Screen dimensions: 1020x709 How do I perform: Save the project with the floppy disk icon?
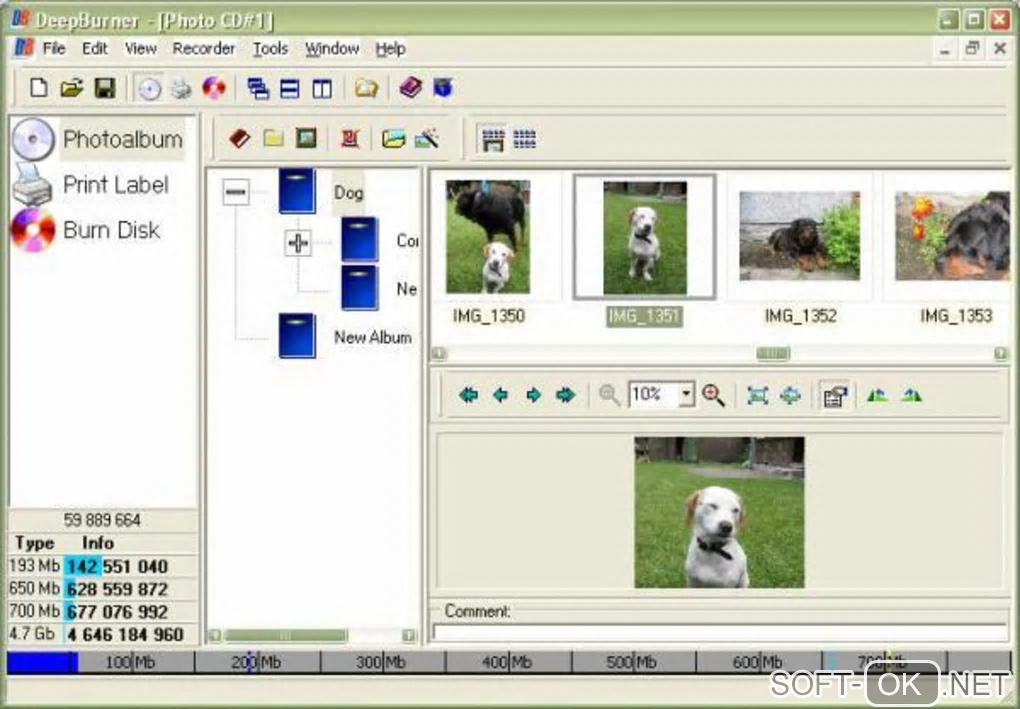(105, 87)
